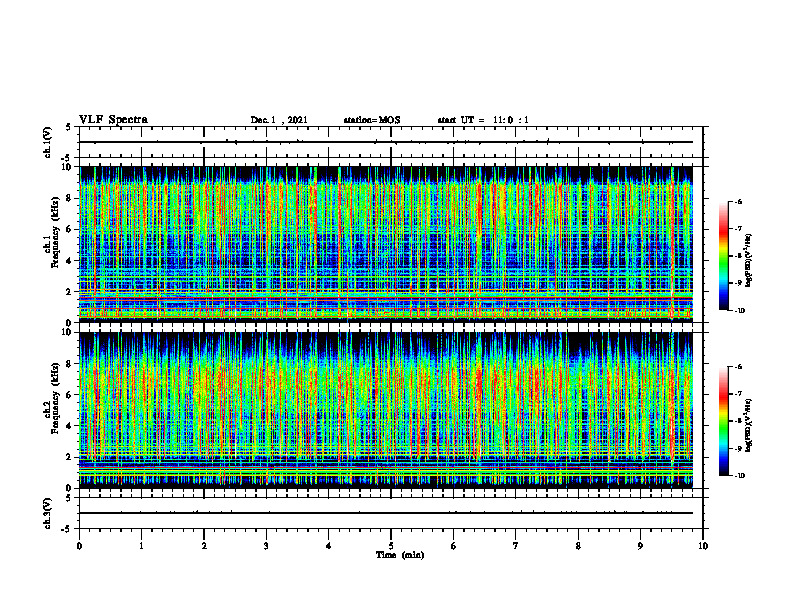Click time axis tick label "9"
Viewport: 792px width, 612px height.
coord(640,546)
